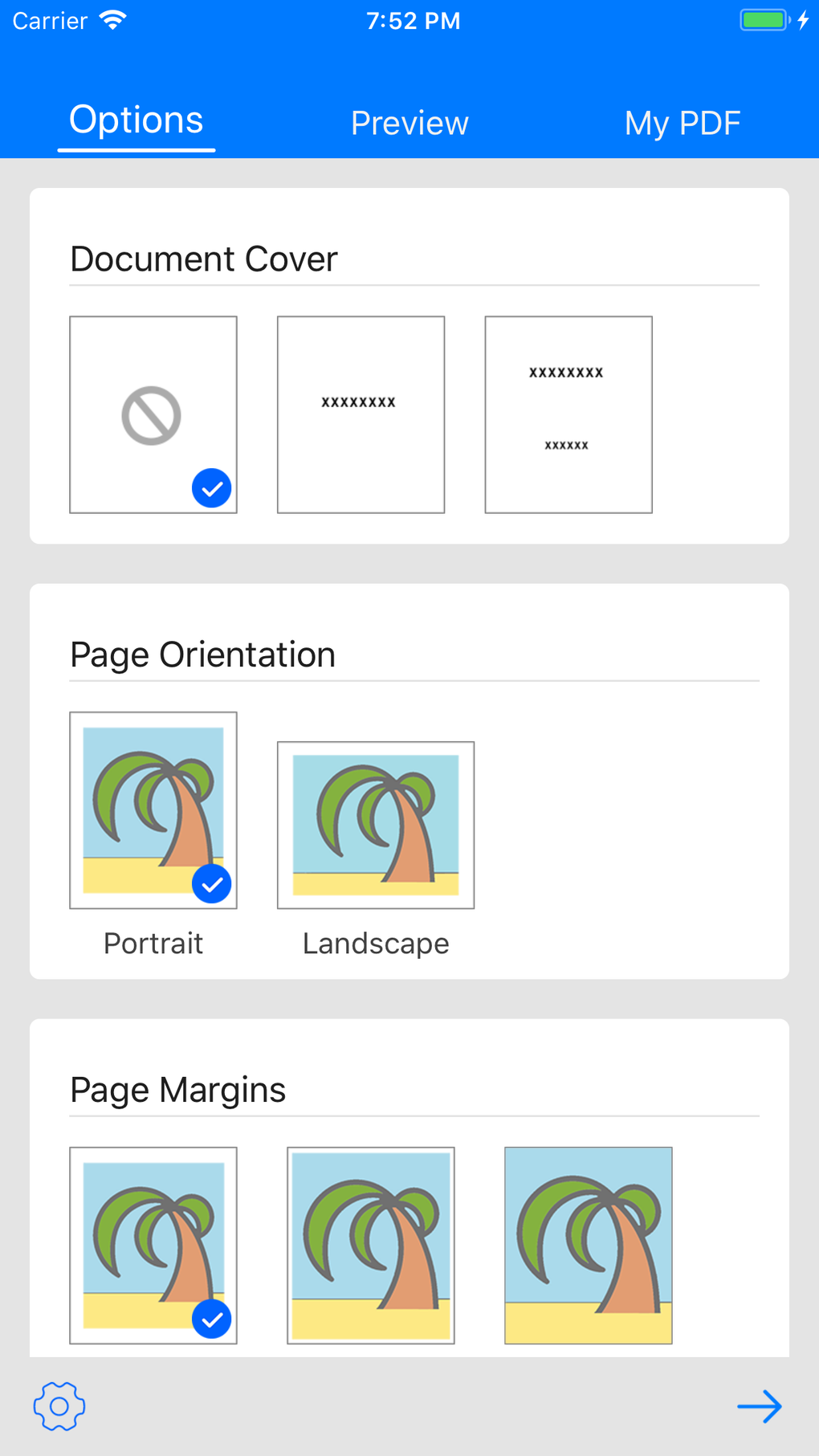The image size is (819, 1456).
Task: Tap the Portrait label text
Action: click(153, 944)
